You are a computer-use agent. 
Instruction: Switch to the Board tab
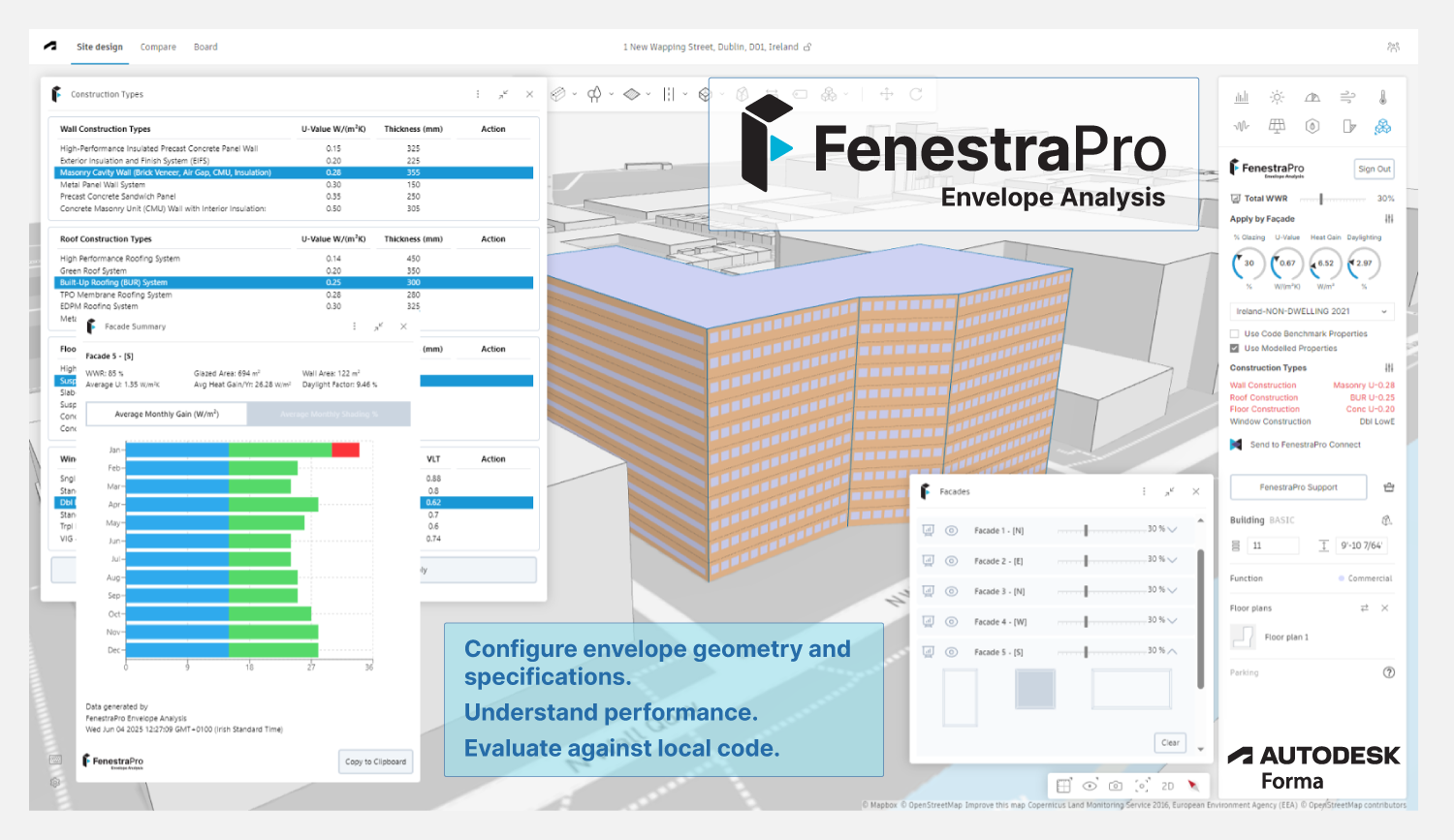pyautogui.click(x=205, y=47)
